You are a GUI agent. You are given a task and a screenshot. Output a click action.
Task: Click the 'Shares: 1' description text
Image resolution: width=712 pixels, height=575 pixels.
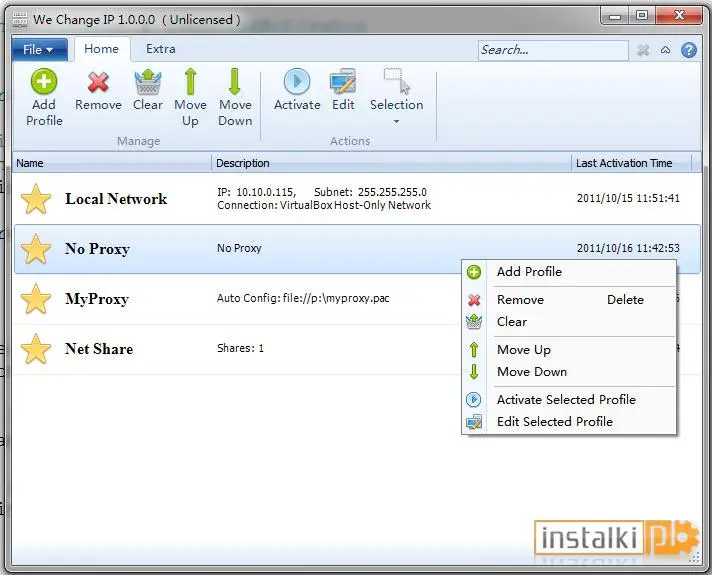click(x=240, y=348)
